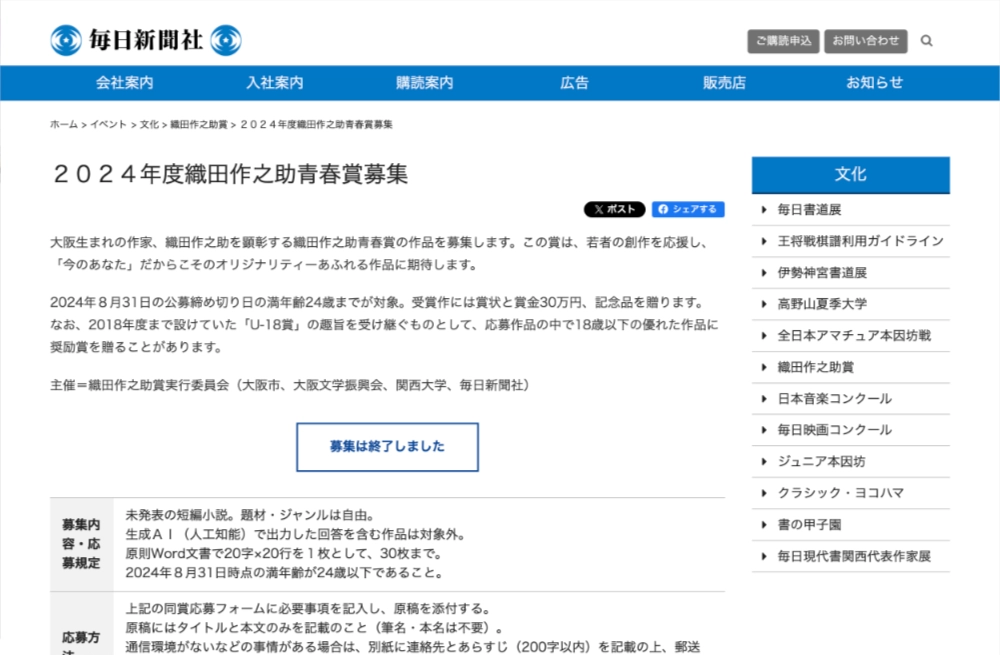Click the Facebook シェアする button
Viewport: 1000px width, 655px height.
[688, 209]
